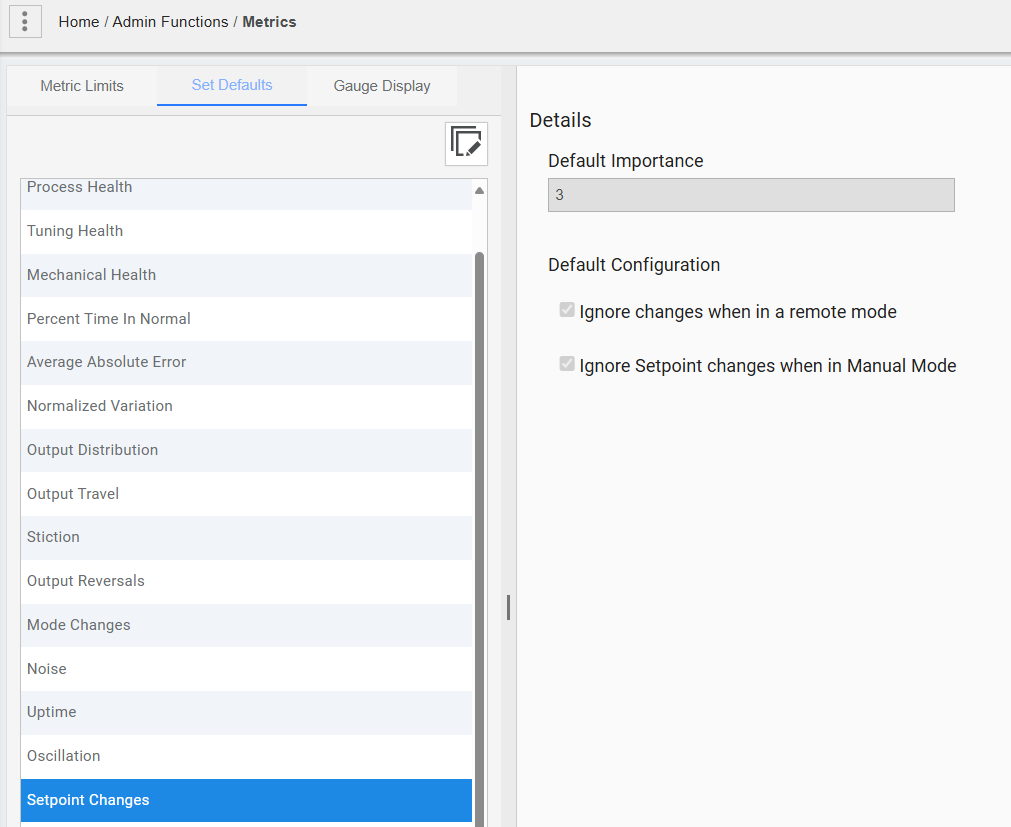This screenshot has height=827, width=1011.
Task: Pick Average Absolute Error row
Action: 246,362
